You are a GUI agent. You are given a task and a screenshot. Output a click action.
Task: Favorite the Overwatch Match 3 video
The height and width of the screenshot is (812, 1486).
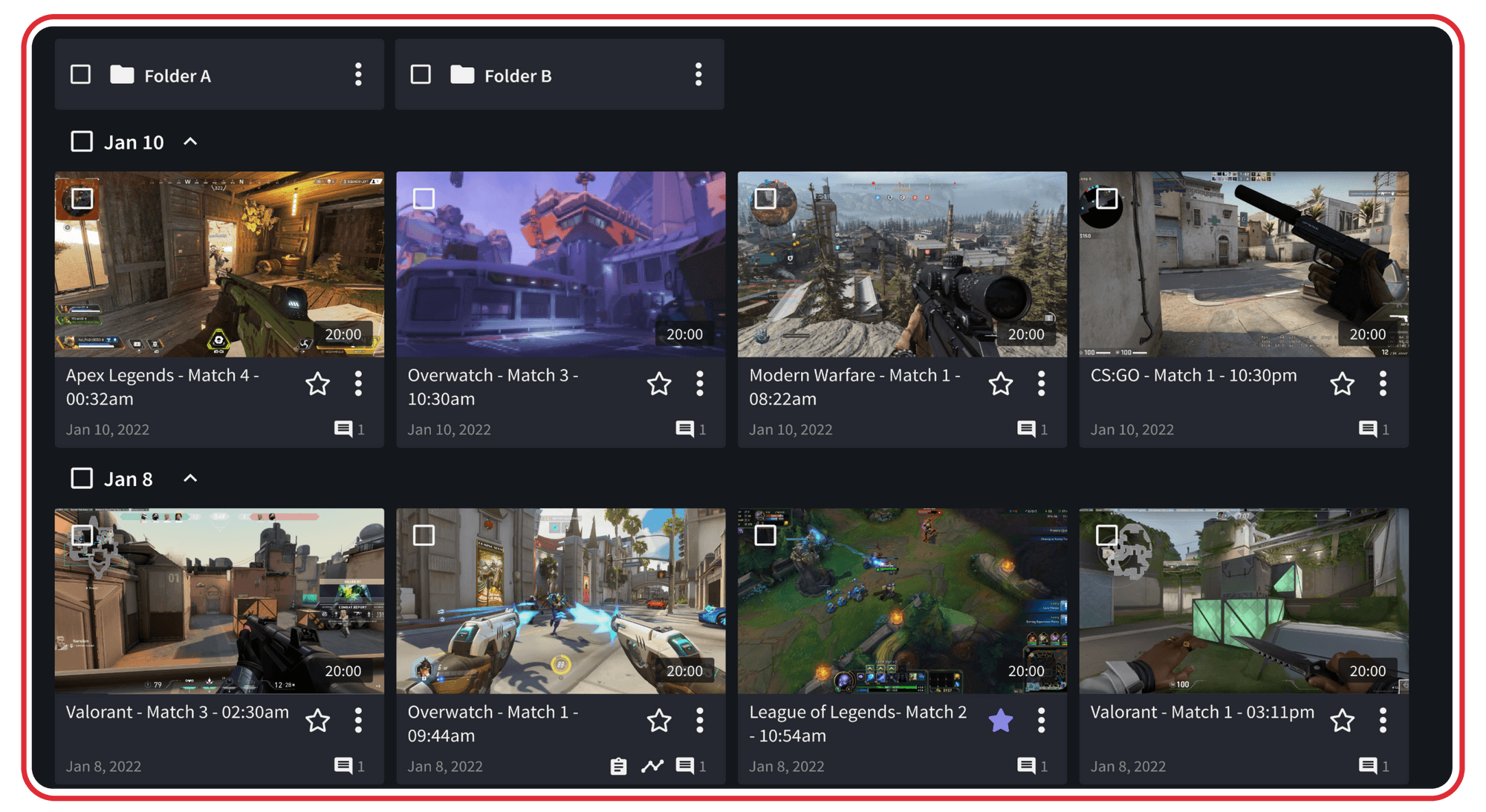[x=659, y=384]
